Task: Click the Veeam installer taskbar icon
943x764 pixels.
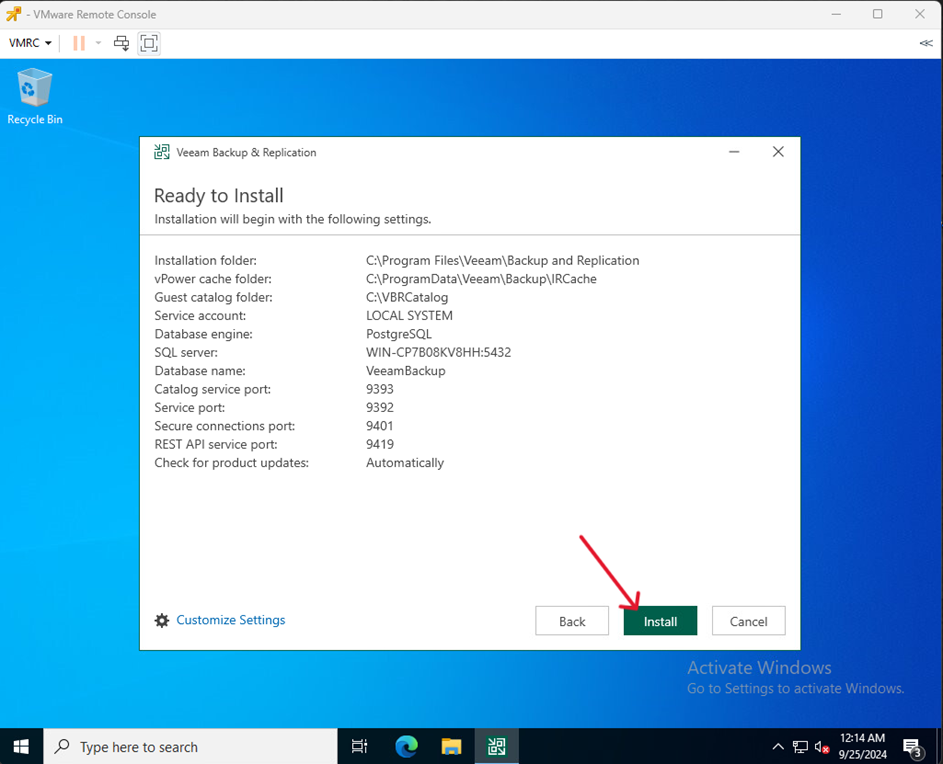Action: pos(496,746)
